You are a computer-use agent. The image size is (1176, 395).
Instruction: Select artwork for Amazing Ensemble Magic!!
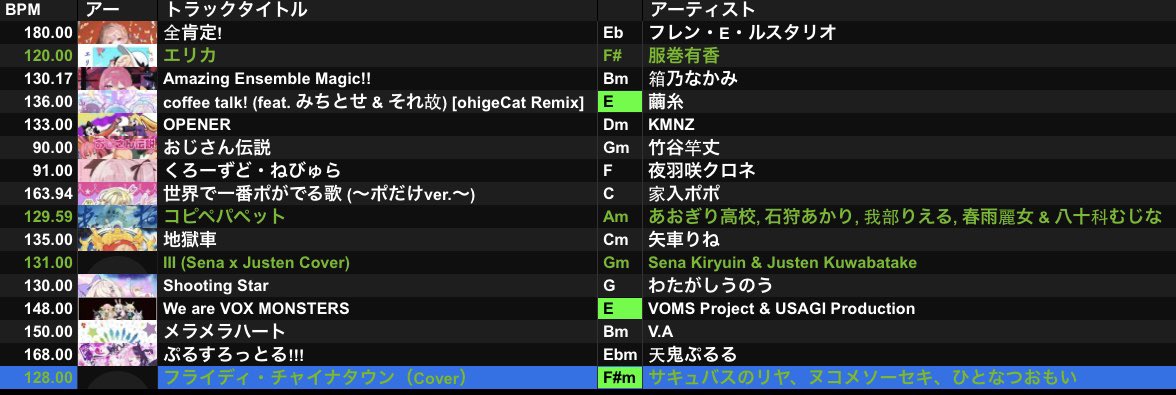pos(117,79)
